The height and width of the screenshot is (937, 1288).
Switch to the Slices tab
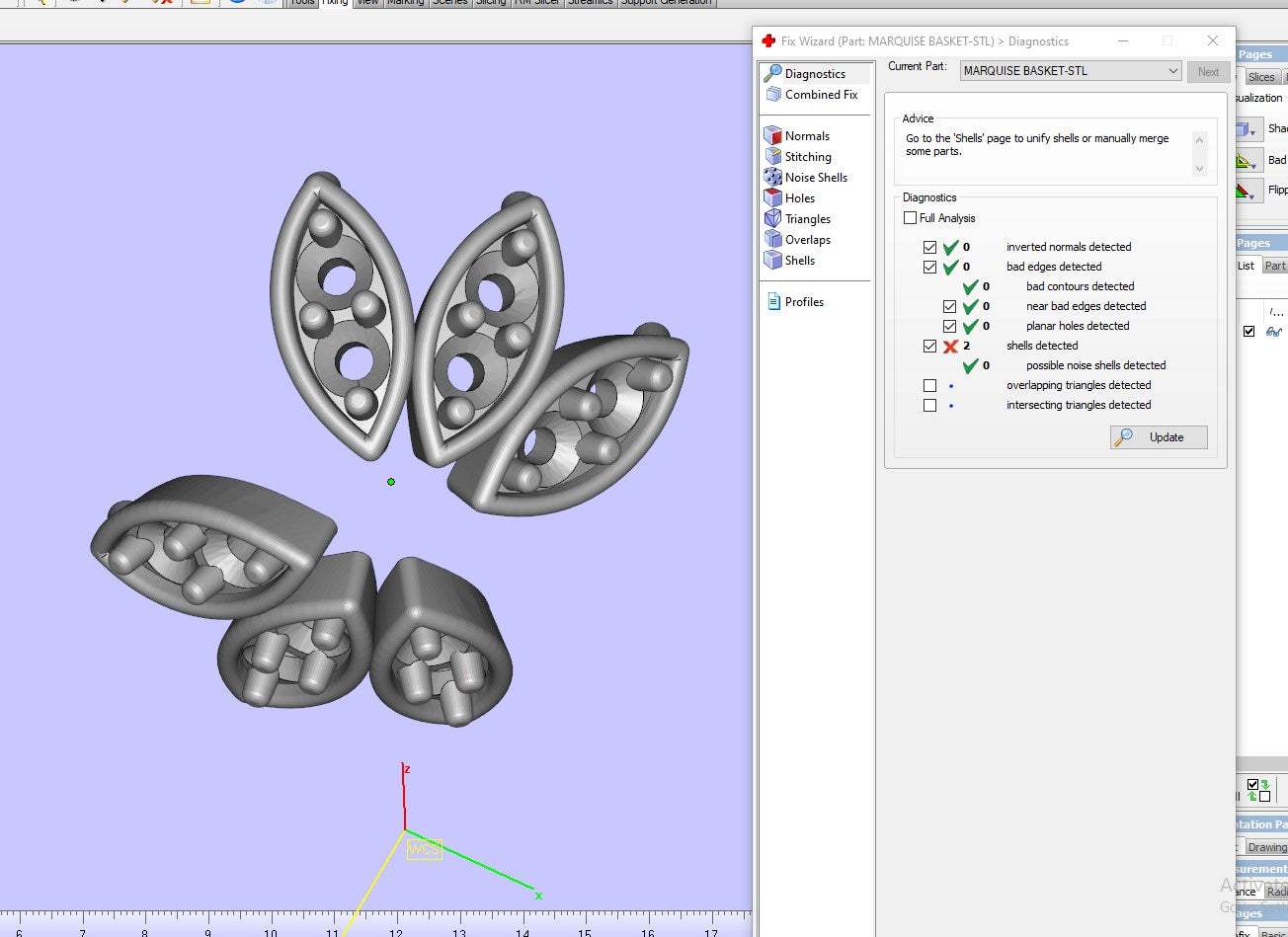point(1260,77)
